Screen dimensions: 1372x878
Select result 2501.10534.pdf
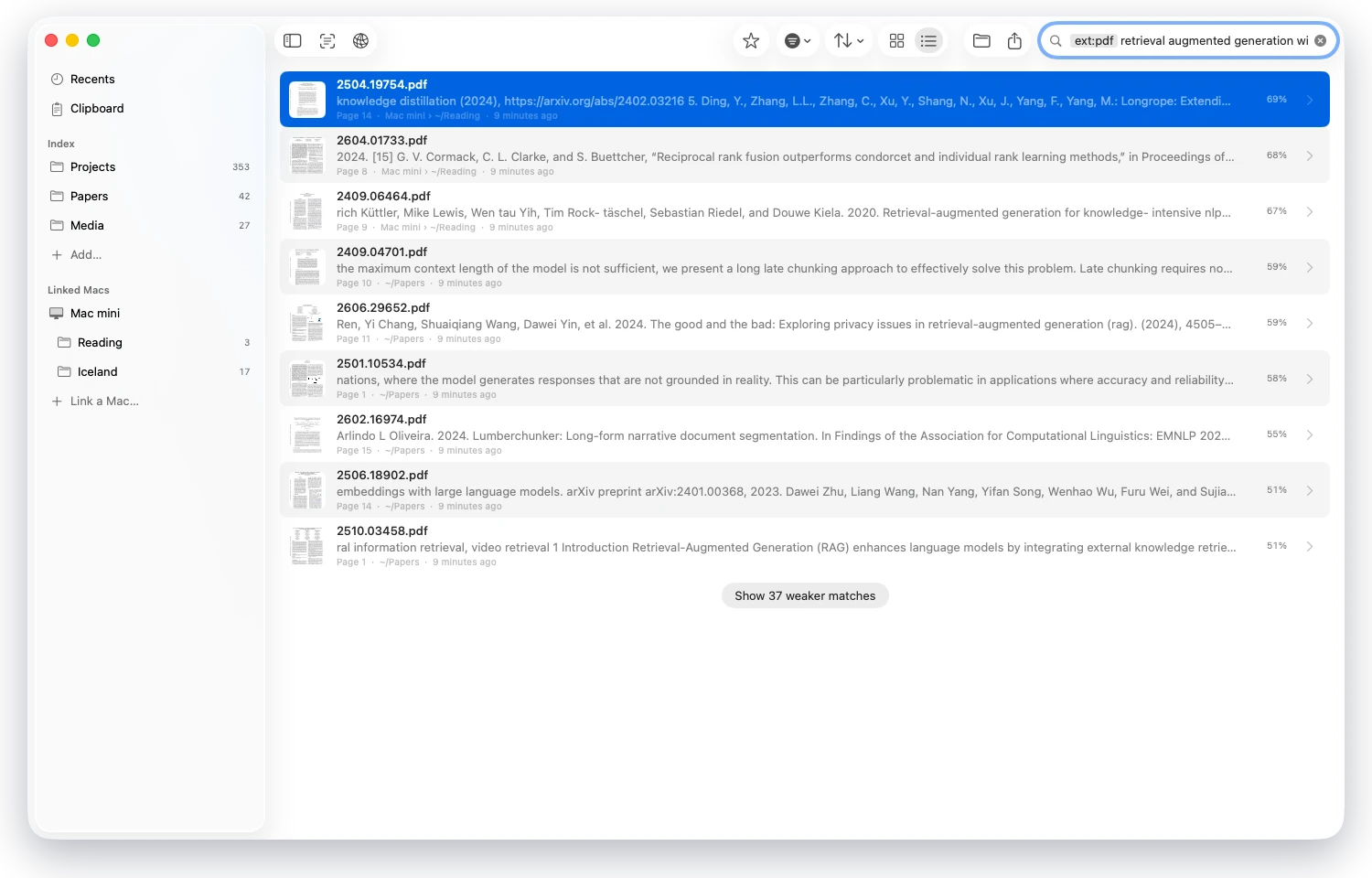click(805, 379)
